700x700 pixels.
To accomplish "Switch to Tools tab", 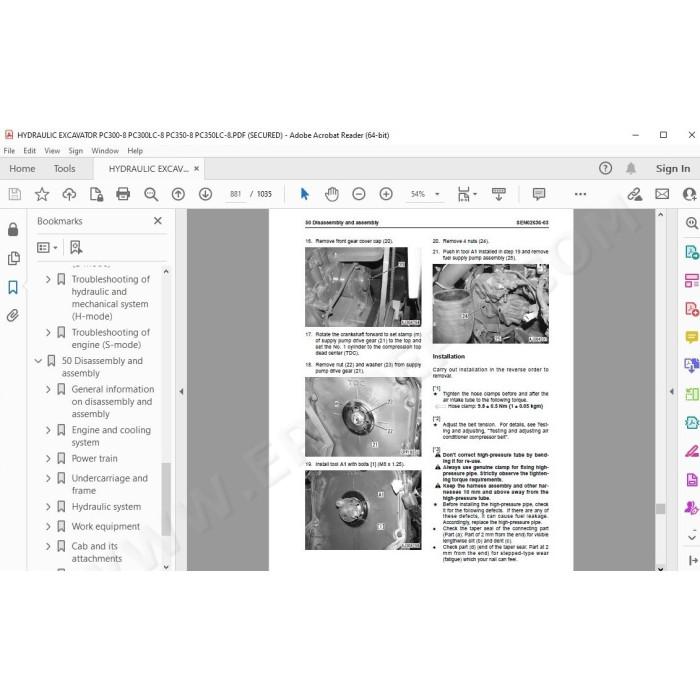I will click(x=64, y=169).
